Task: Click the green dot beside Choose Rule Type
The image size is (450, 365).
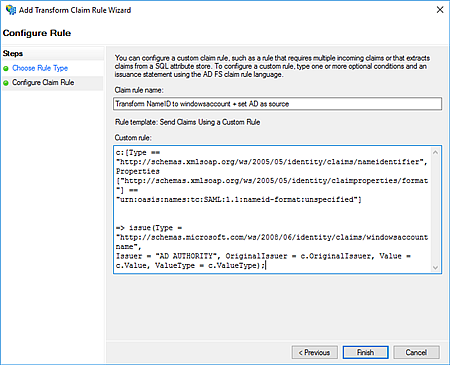Action: [x=6, y=68]
